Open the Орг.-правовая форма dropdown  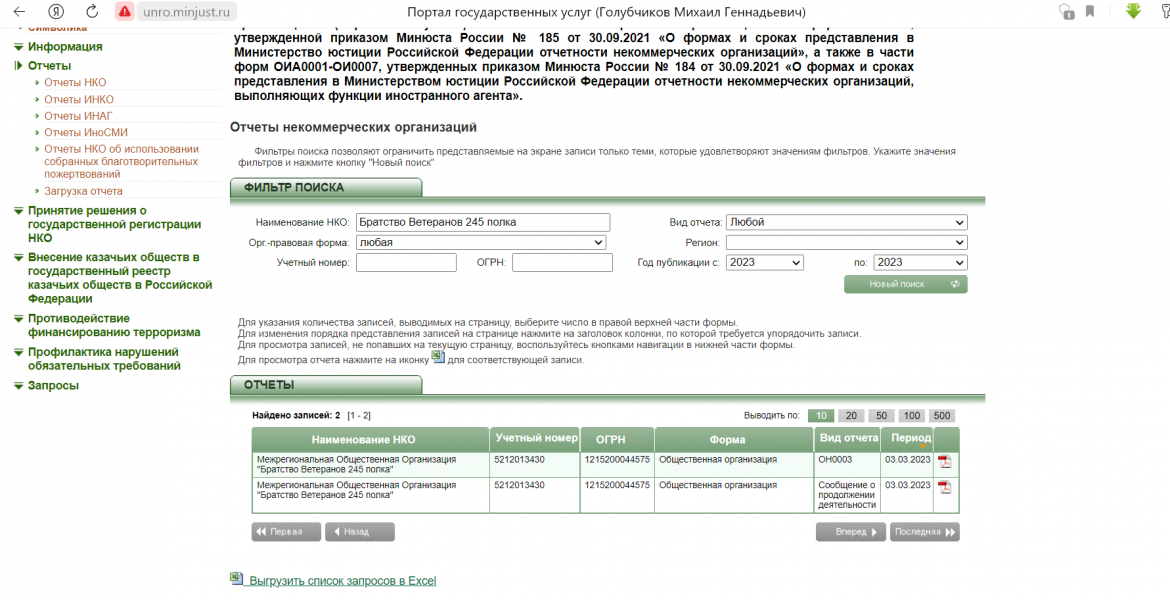(481, 243)
